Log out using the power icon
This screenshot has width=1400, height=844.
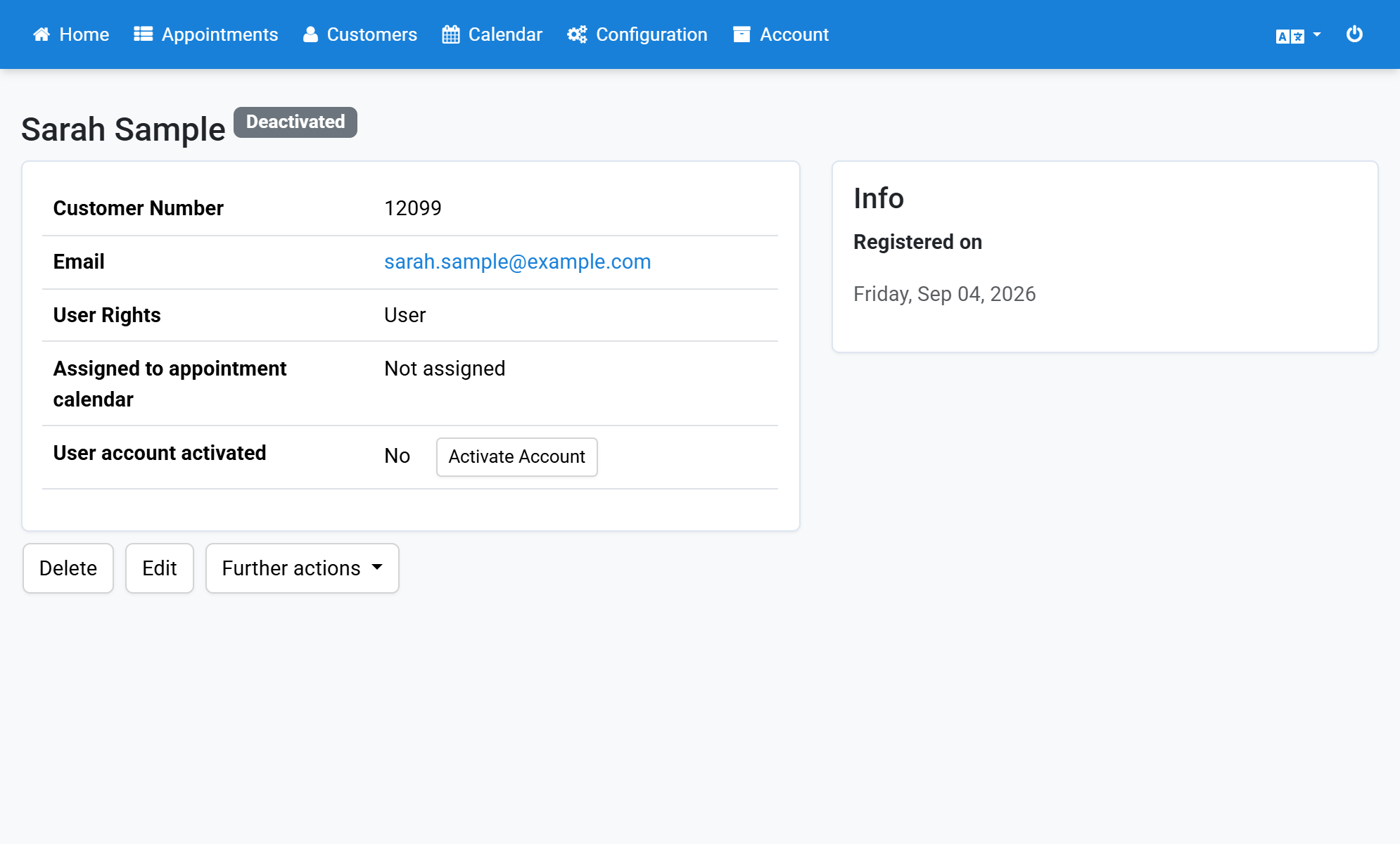(x=1354, y=34)
